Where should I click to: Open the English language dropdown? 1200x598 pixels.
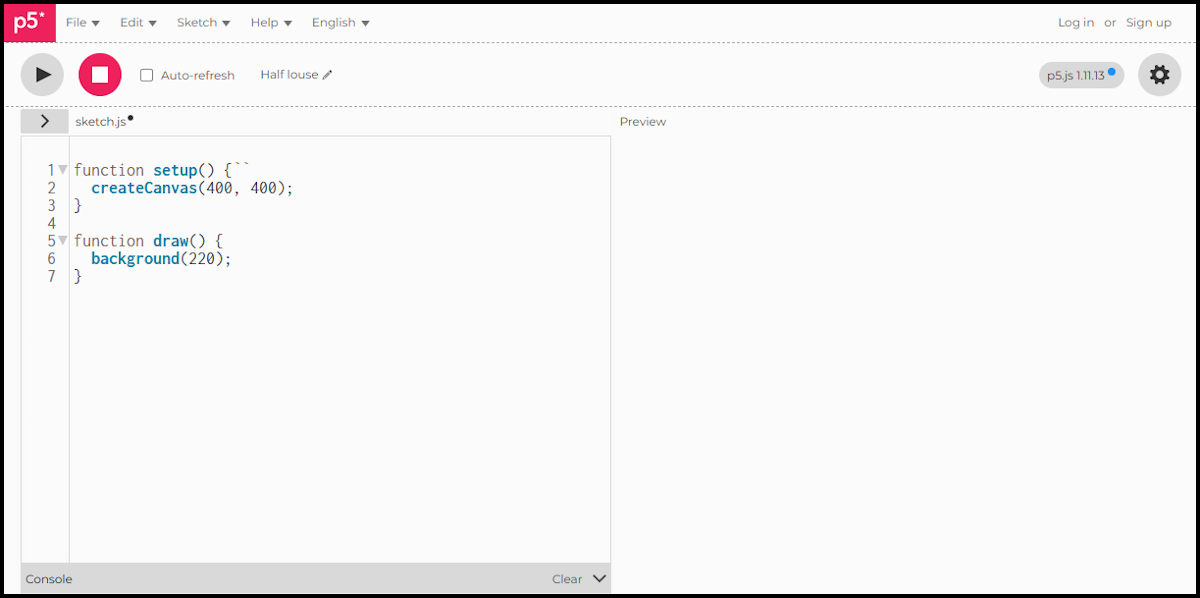340,22
